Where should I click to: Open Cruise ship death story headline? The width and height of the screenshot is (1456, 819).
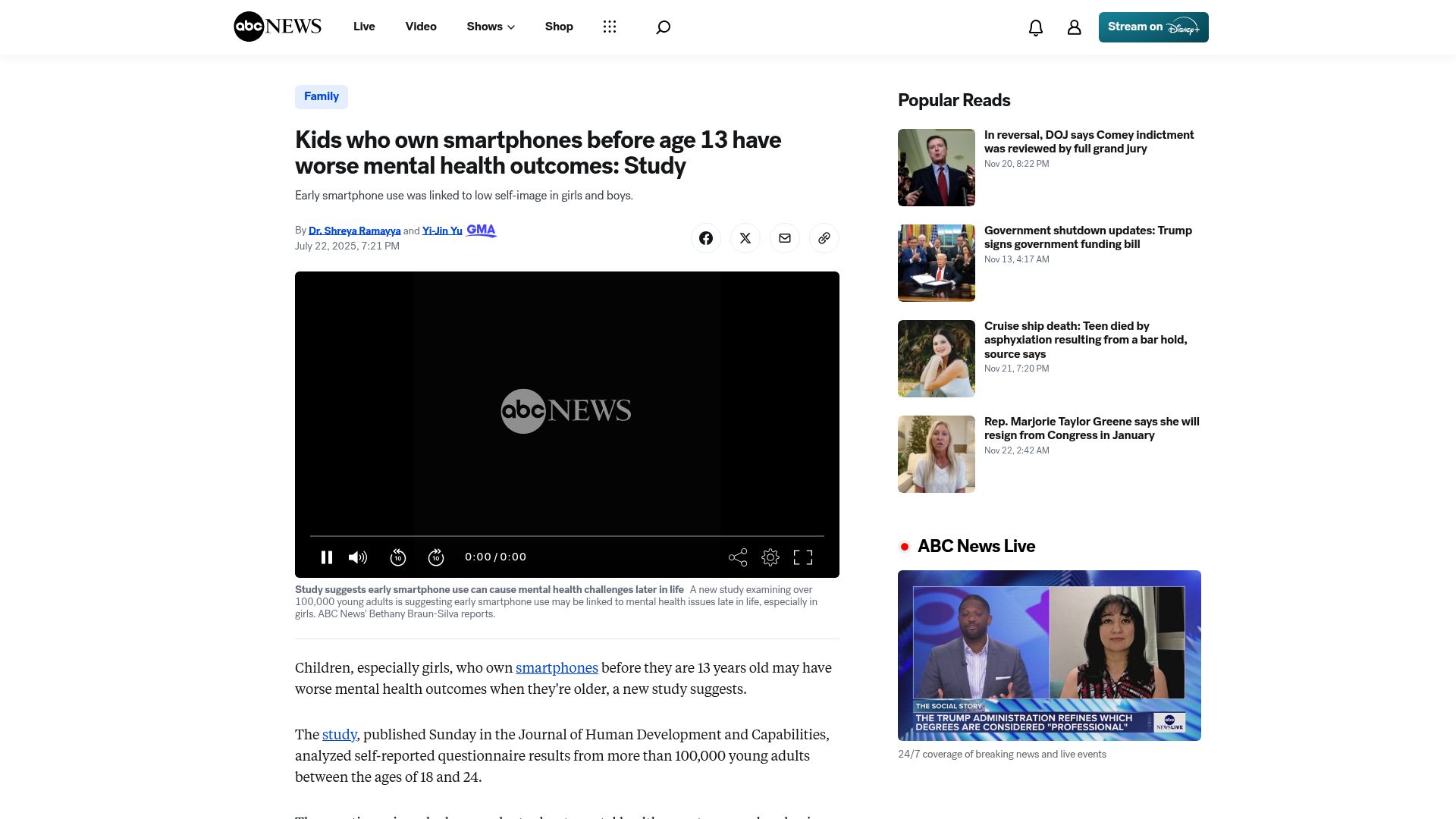[x=1085, y=340]
